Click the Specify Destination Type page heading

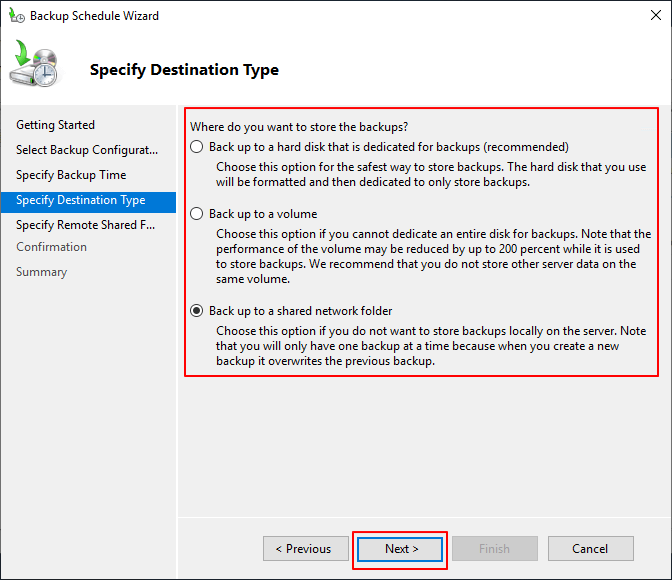[184, 70]
